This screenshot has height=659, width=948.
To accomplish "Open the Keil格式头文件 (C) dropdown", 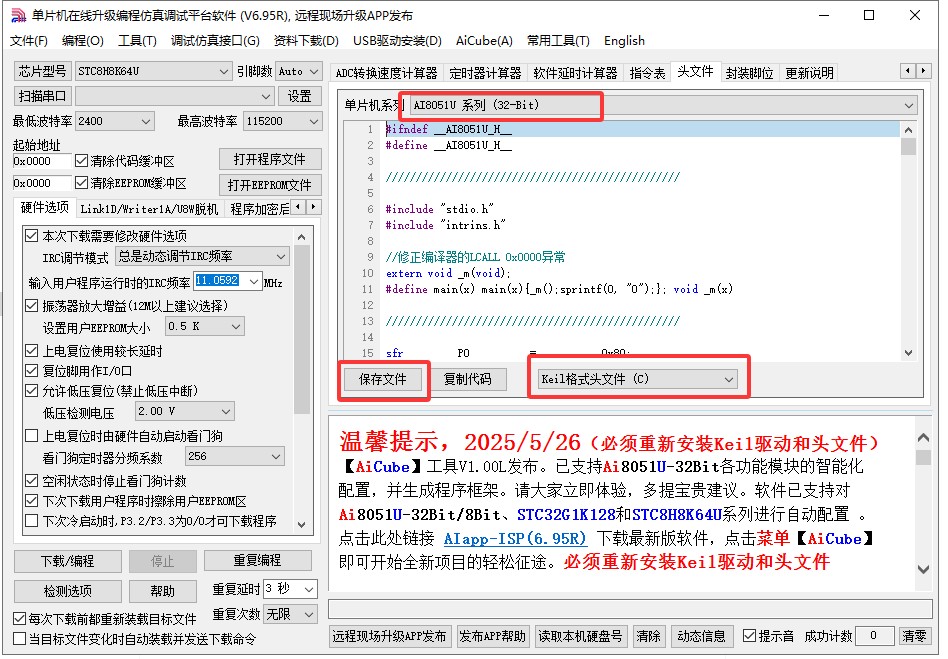I will (638, 379).
